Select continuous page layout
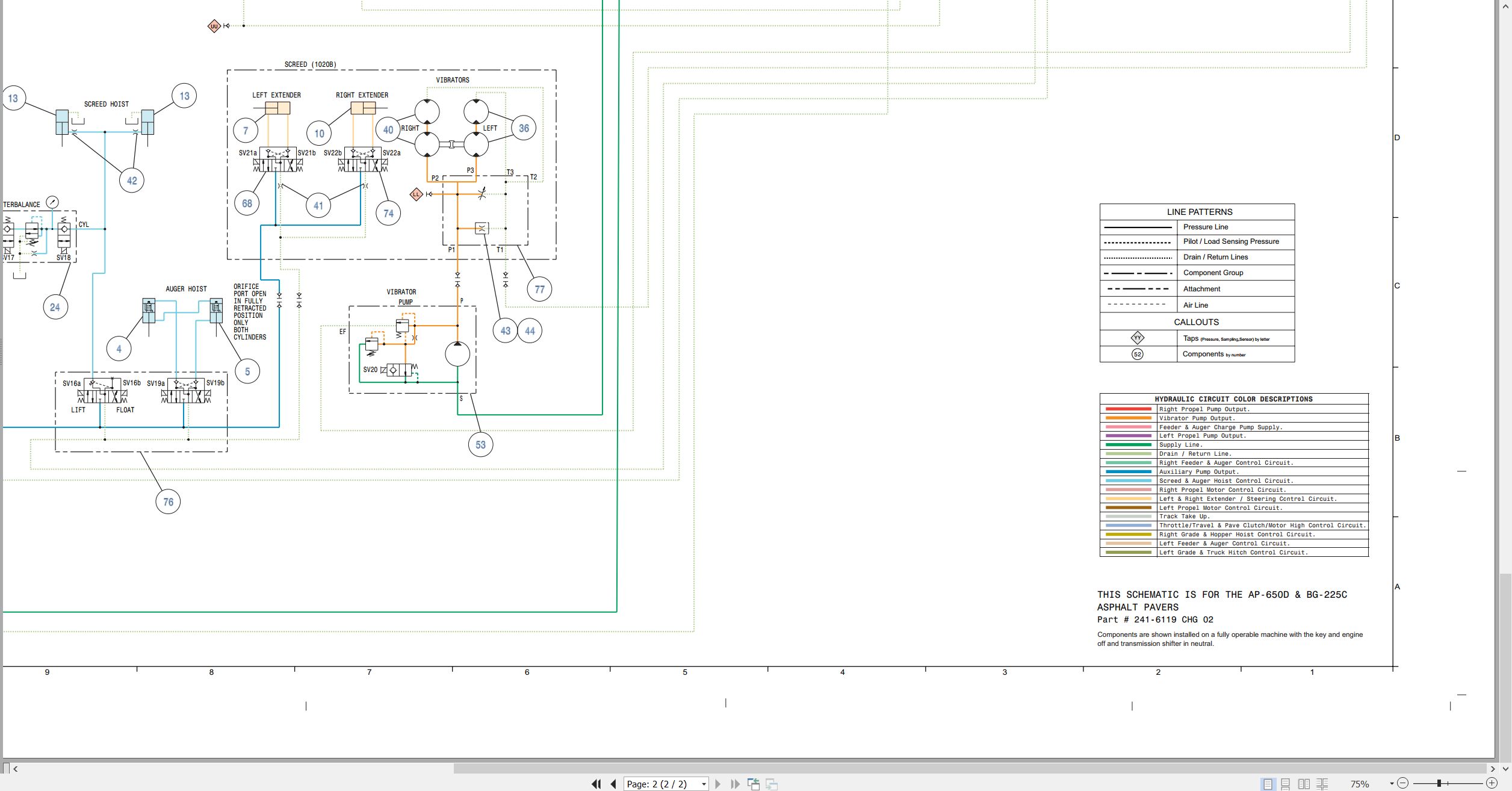1512x791 pixels. tap(1285, 784)
